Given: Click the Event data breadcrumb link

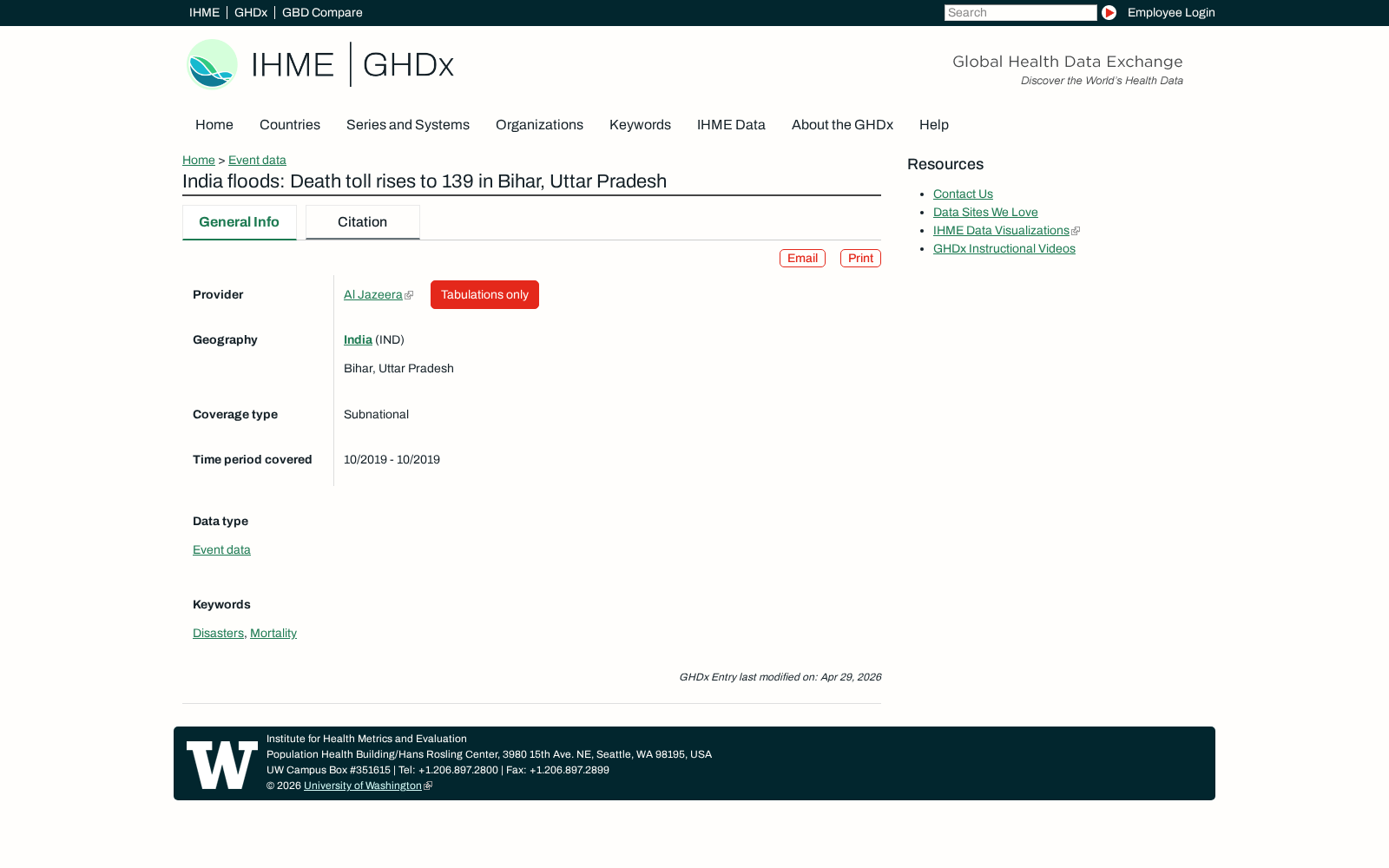Looking at the screenshot, I should (257, 161).
